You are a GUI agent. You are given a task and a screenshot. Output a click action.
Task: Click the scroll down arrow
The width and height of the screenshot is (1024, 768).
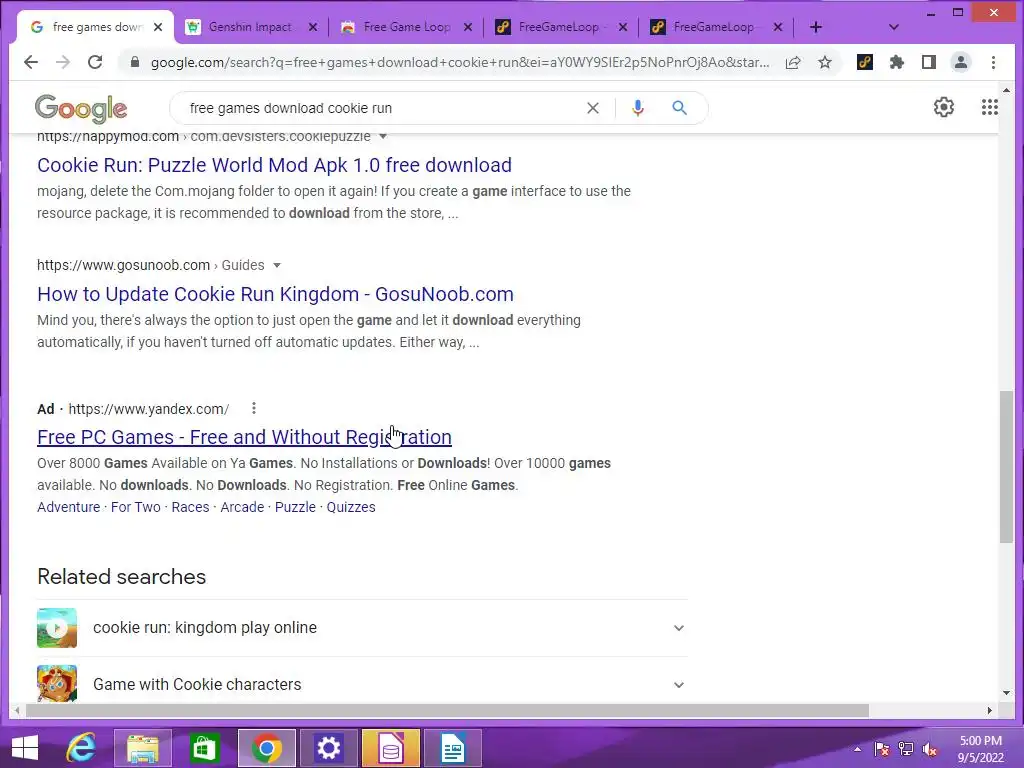point(1006,692)
